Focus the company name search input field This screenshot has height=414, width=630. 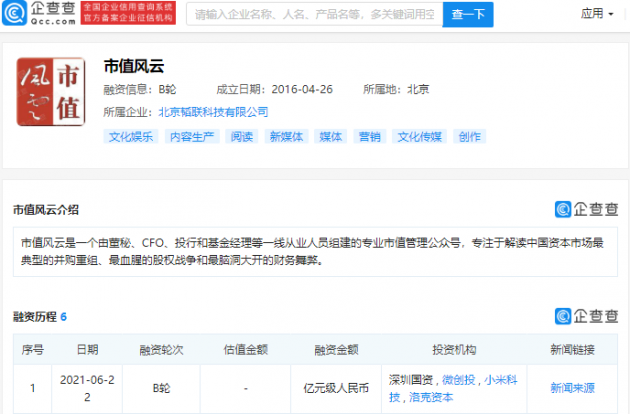[x=315, y=14]
